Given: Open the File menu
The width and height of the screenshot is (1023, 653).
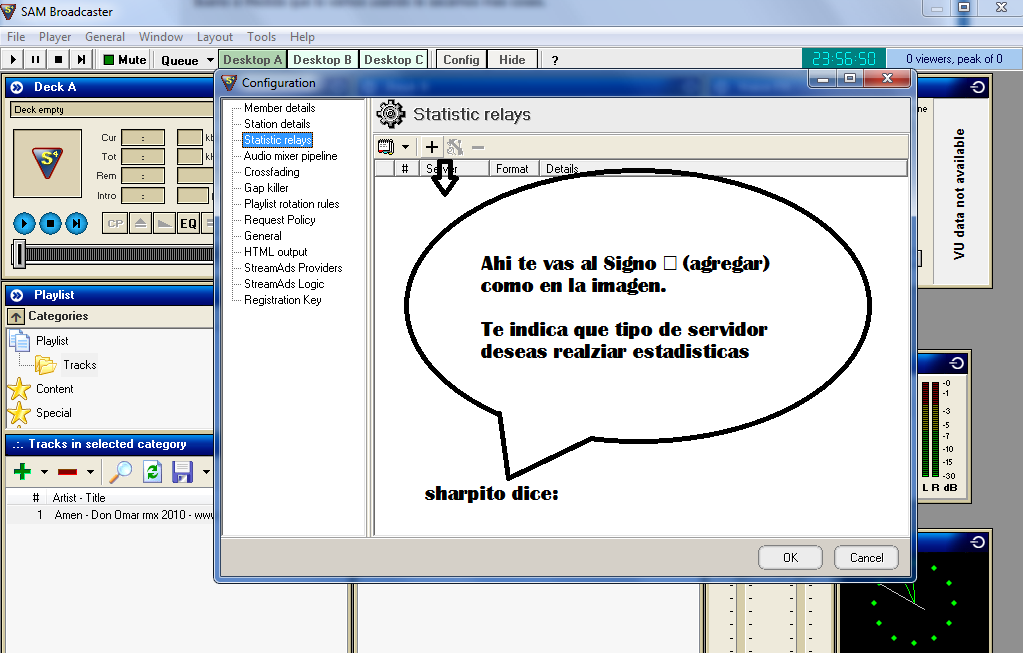Looking at the screenshot, I should coord(16,37).
